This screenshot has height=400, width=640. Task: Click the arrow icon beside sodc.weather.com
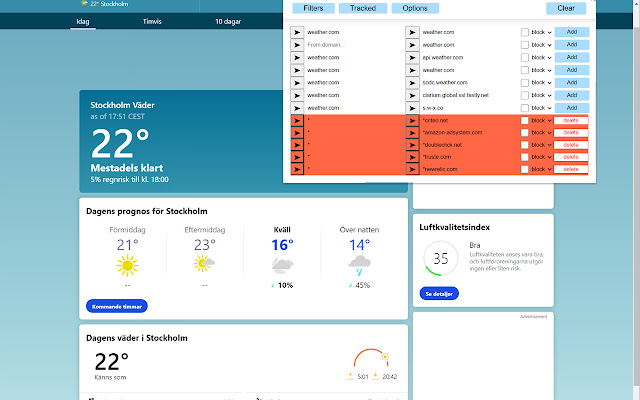coord(412,82)
